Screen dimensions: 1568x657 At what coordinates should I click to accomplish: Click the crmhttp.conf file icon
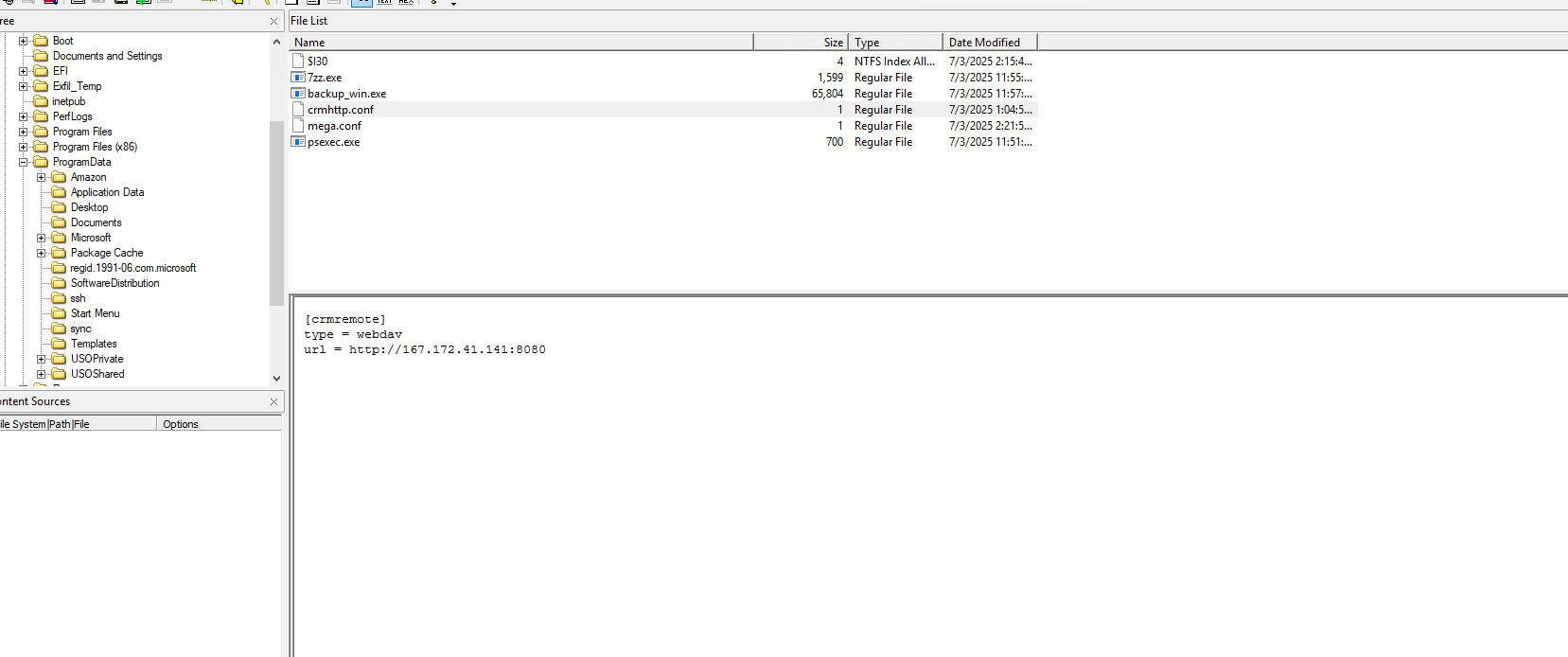point(298,110)
